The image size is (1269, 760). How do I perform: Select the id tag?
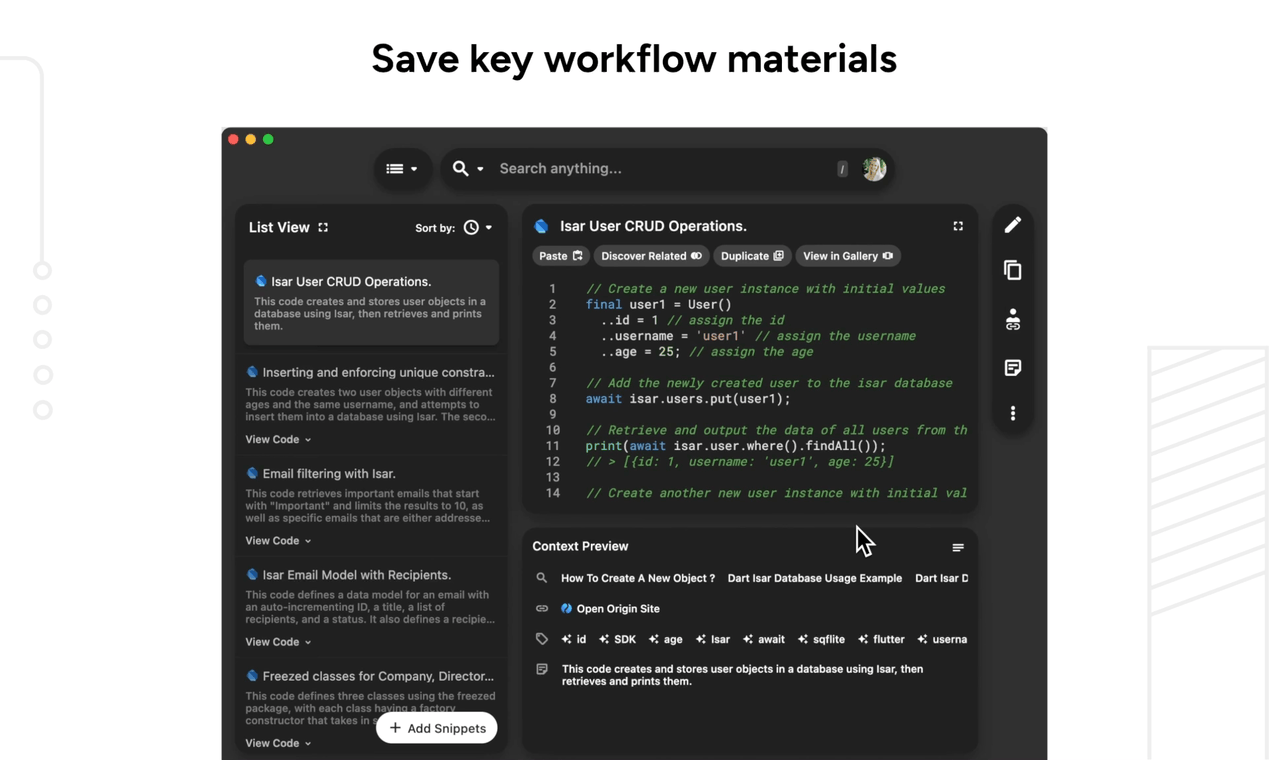pos(574,639)
